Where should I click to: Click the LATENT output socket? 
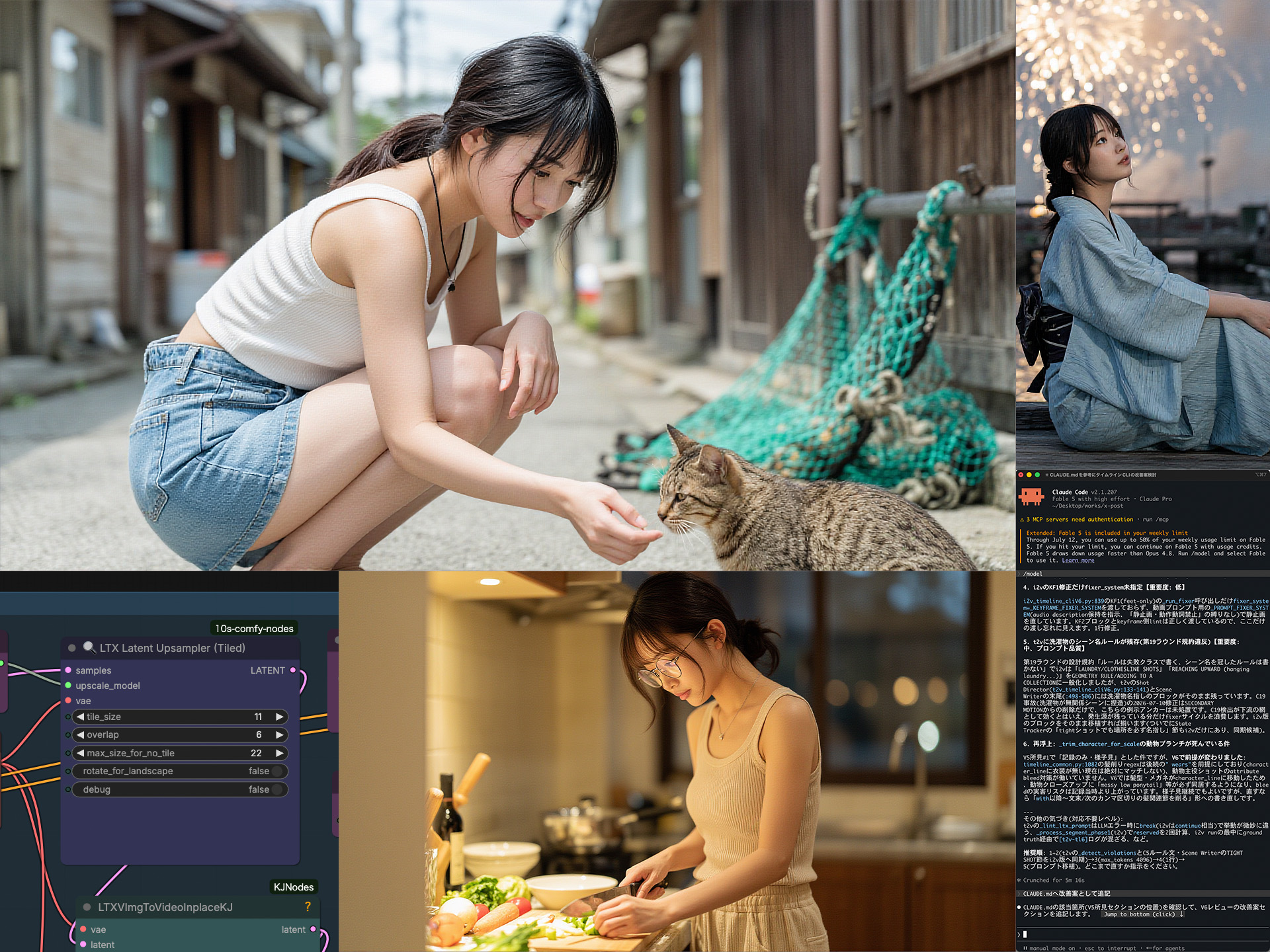pos(293,670)
